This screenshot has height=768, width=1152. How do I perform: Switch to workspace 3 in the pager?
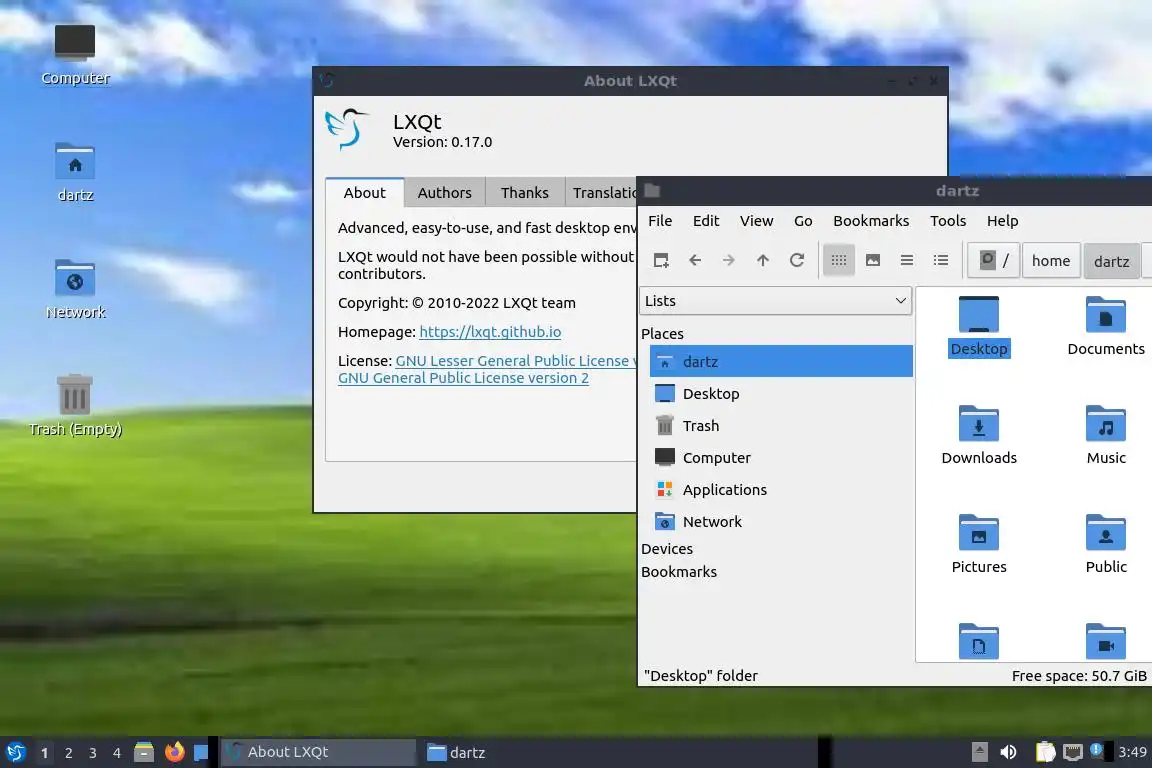(x=93, y=753)
